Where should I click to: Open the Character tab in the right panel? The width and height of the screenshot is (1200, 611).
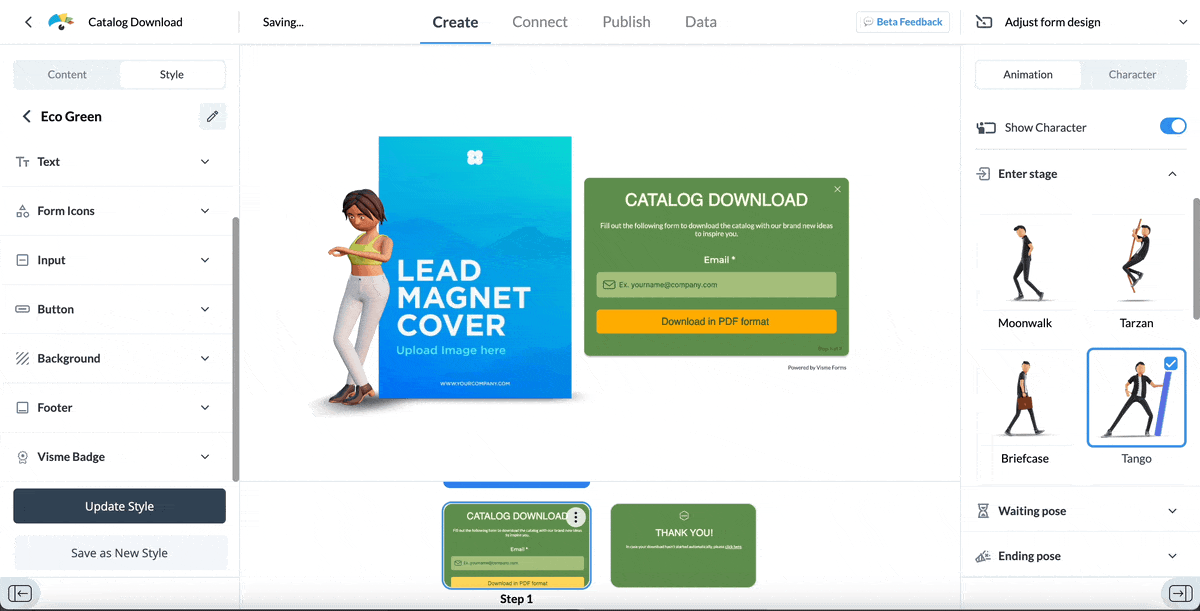(1131, 74)
